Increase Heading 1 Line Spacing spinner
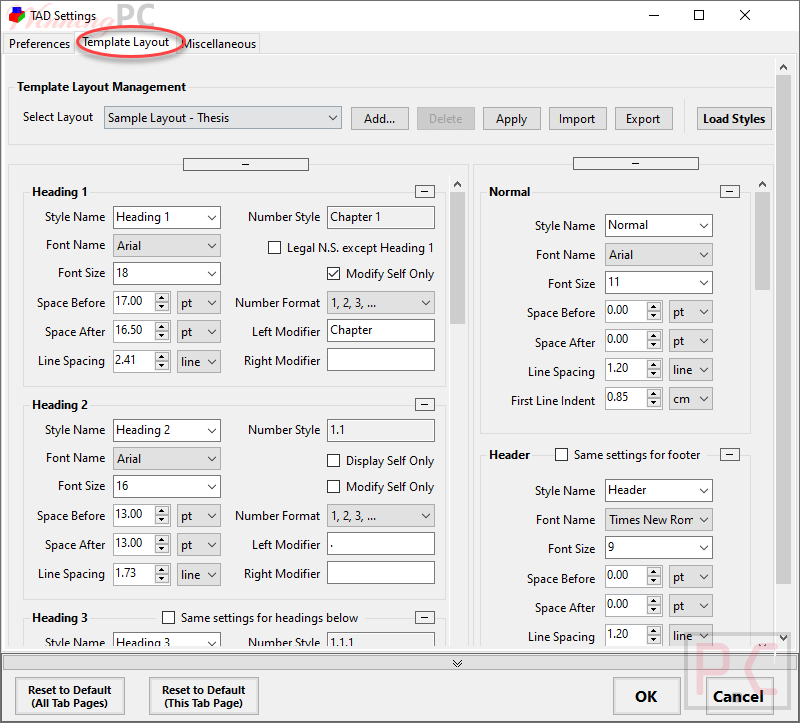This screenshot has width=800, height=723. click(x=162, y=356)
